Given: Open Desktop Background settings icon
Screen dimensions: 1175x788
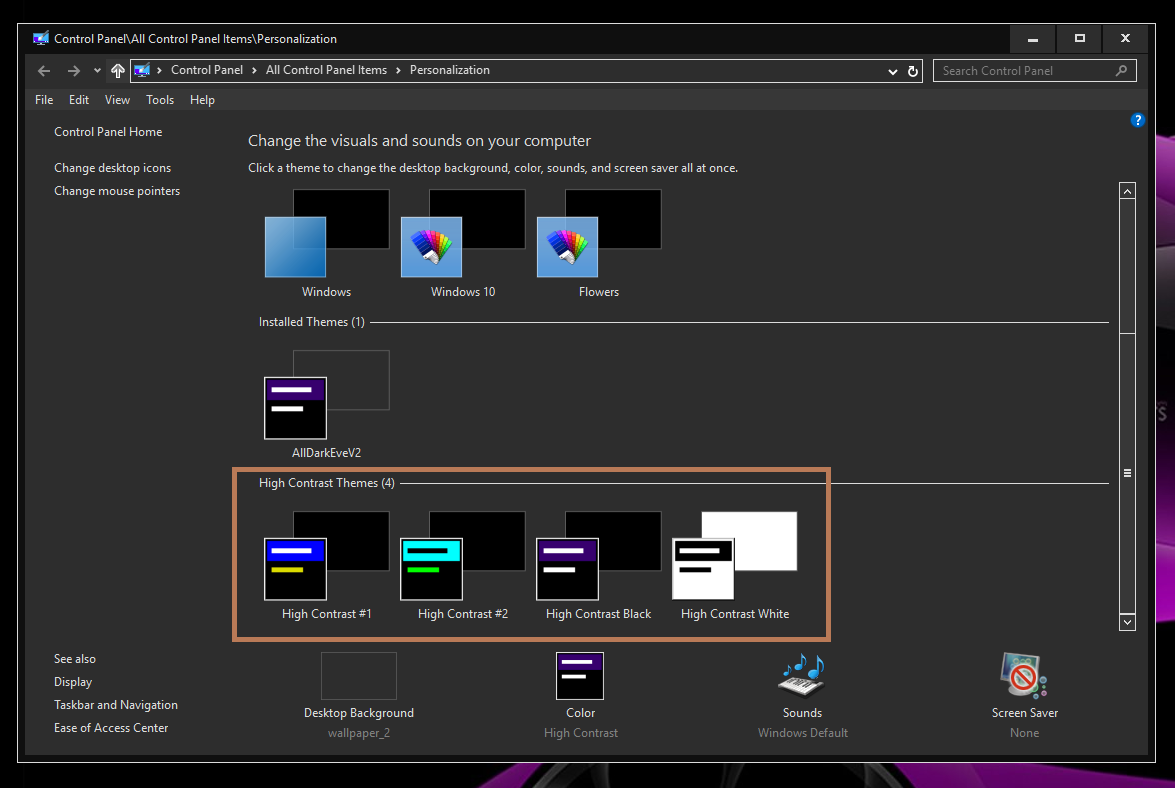Looking at the screenshot, I should pyautogui.click(x=359, y=676).
